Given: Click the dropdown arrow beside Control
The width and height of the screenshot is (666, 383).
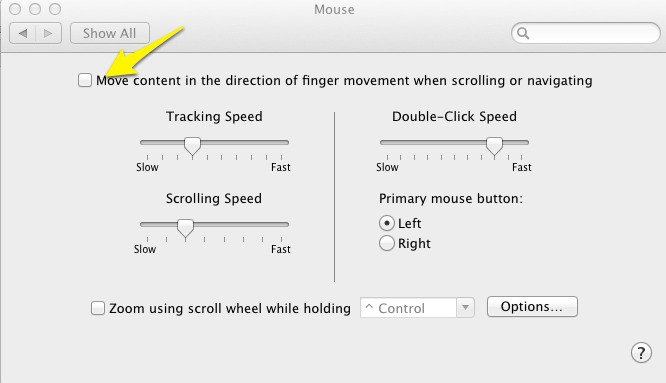Looking at the screenshot, I should 466,308.
